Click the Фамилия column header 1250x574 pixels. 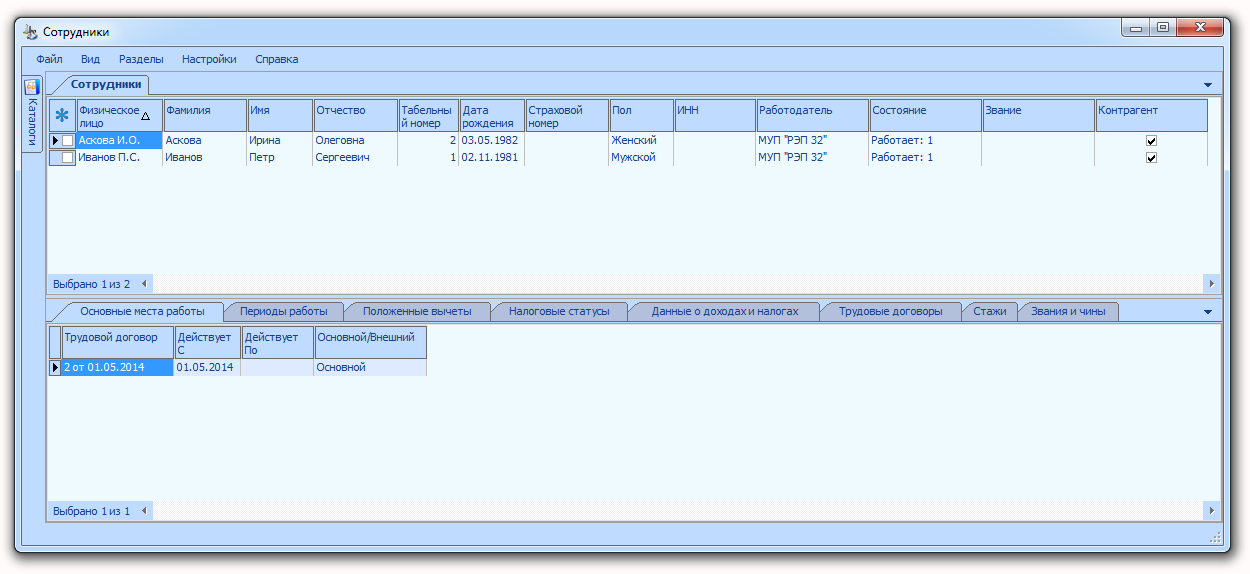(205, 115)
